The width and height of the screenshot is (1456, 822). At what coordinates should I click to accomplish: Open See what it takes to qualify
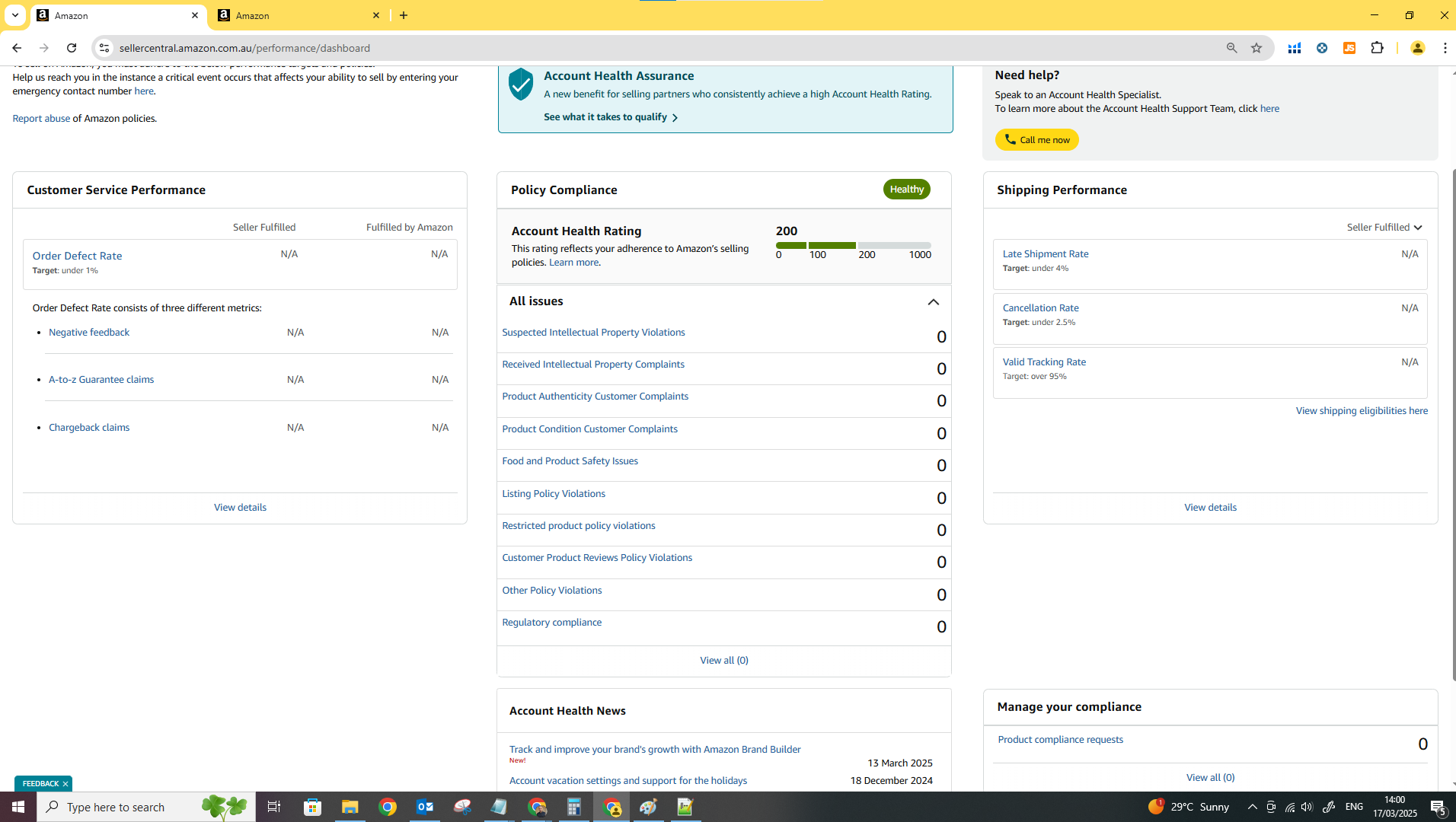point(610,117)
